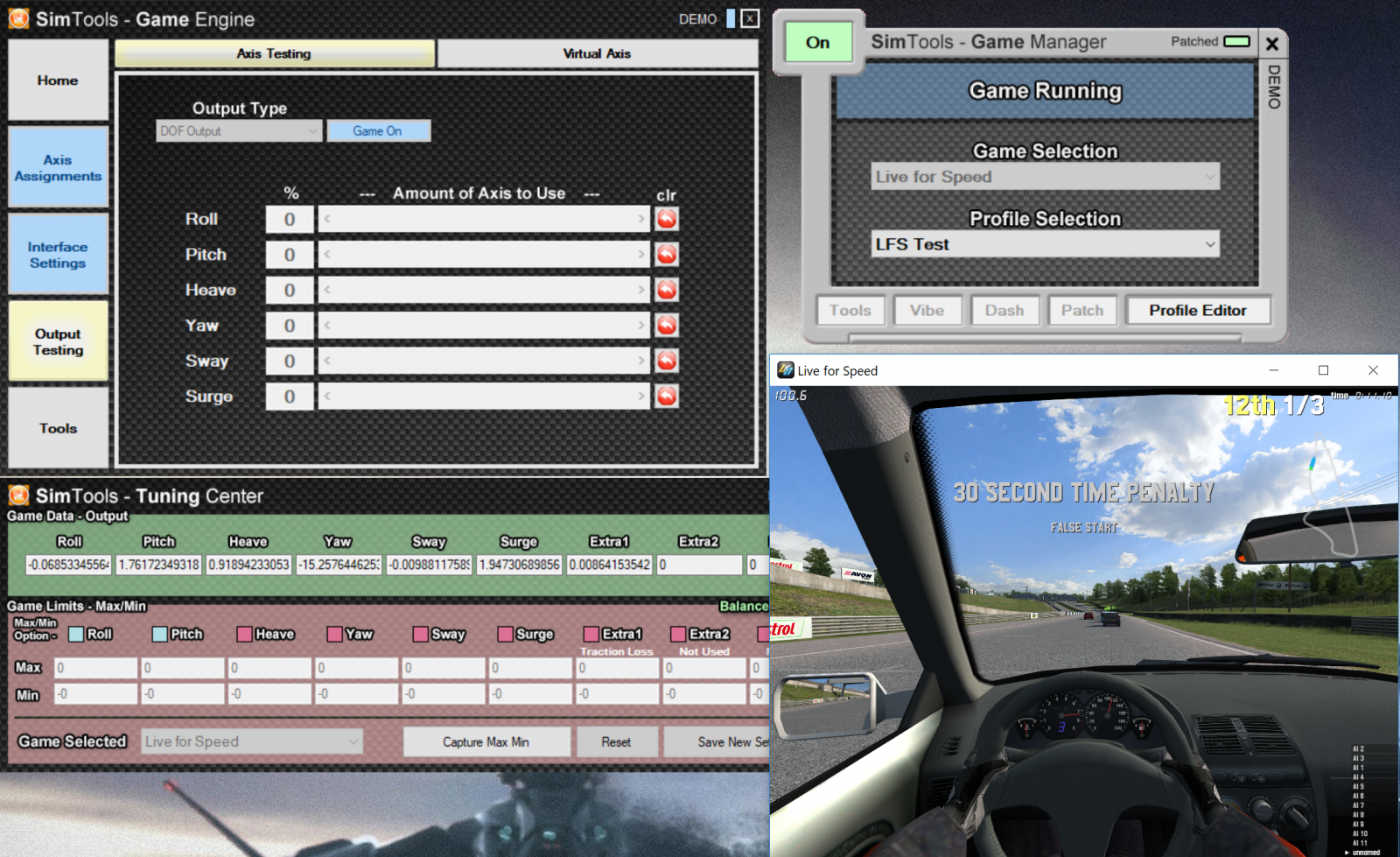Clear the Yaw axis with red button

(667, 326)
